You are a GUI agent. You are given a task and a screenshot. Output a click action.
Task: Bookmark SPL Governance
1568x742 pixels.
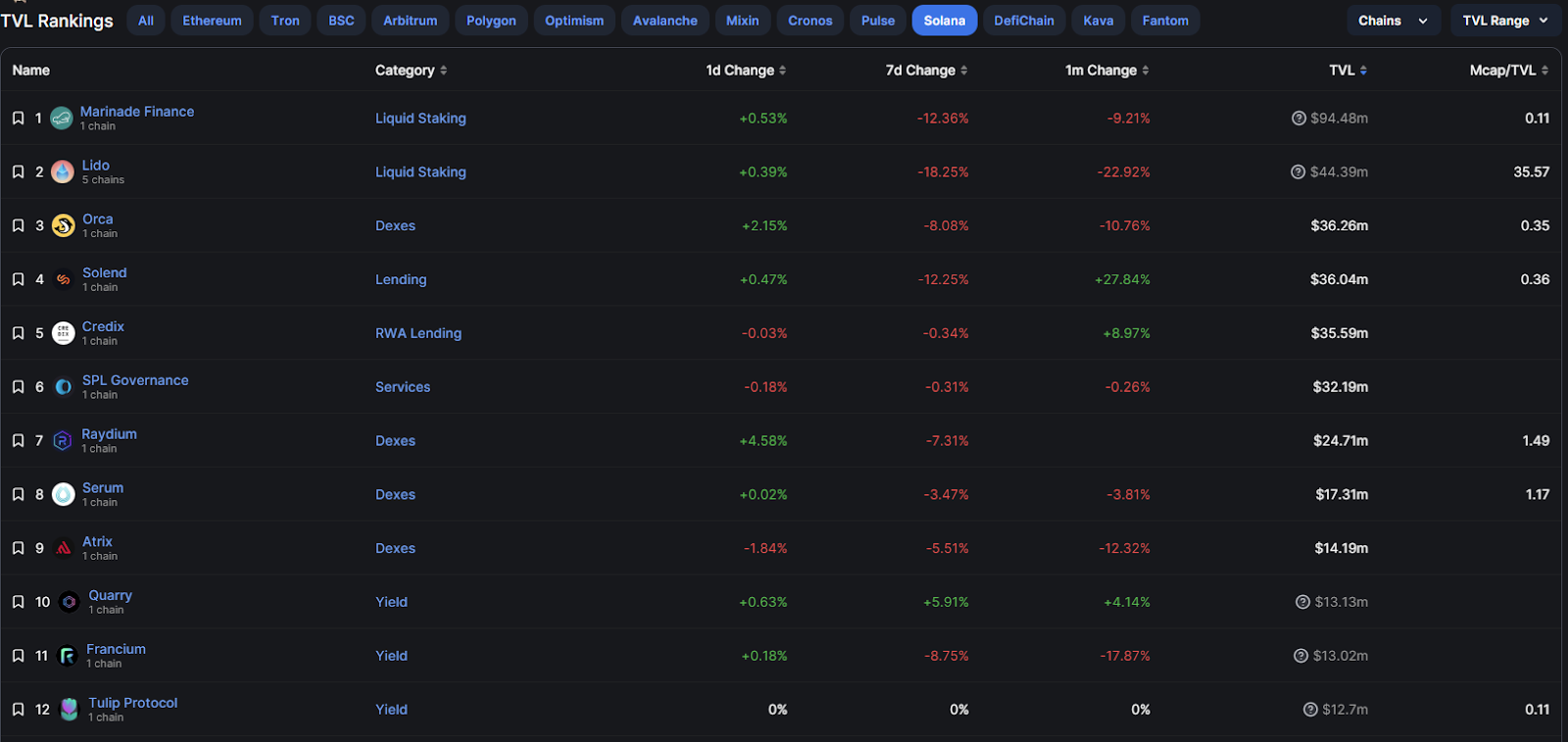pos(18,387)
